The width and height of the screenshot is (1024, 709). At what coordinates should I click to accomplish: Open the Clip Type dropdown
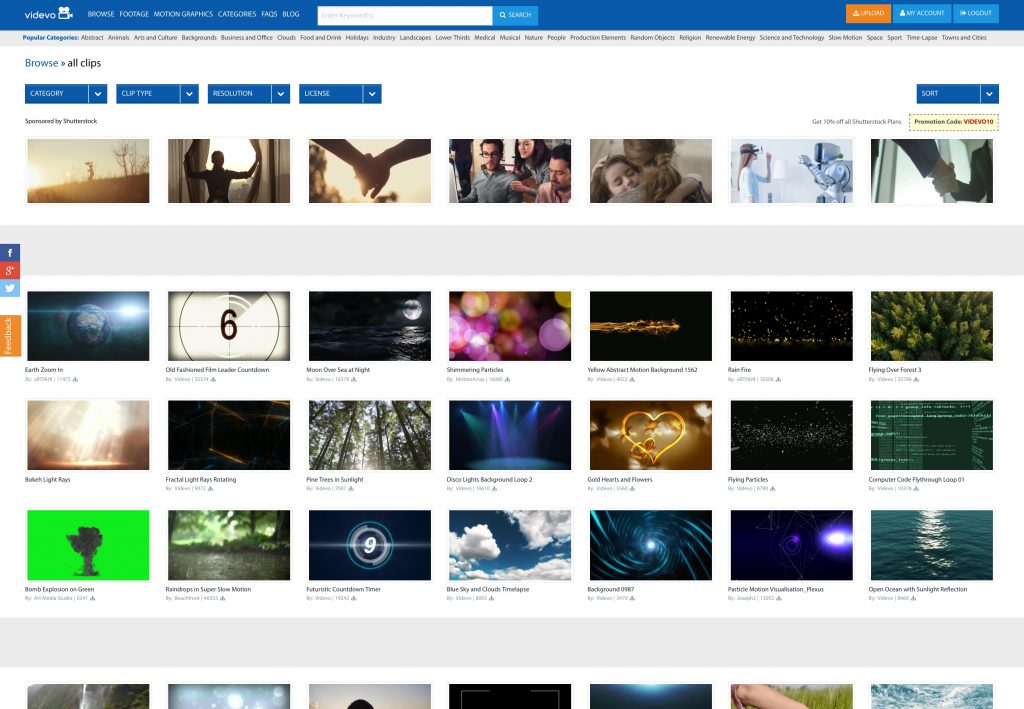(x=157, y=93)
